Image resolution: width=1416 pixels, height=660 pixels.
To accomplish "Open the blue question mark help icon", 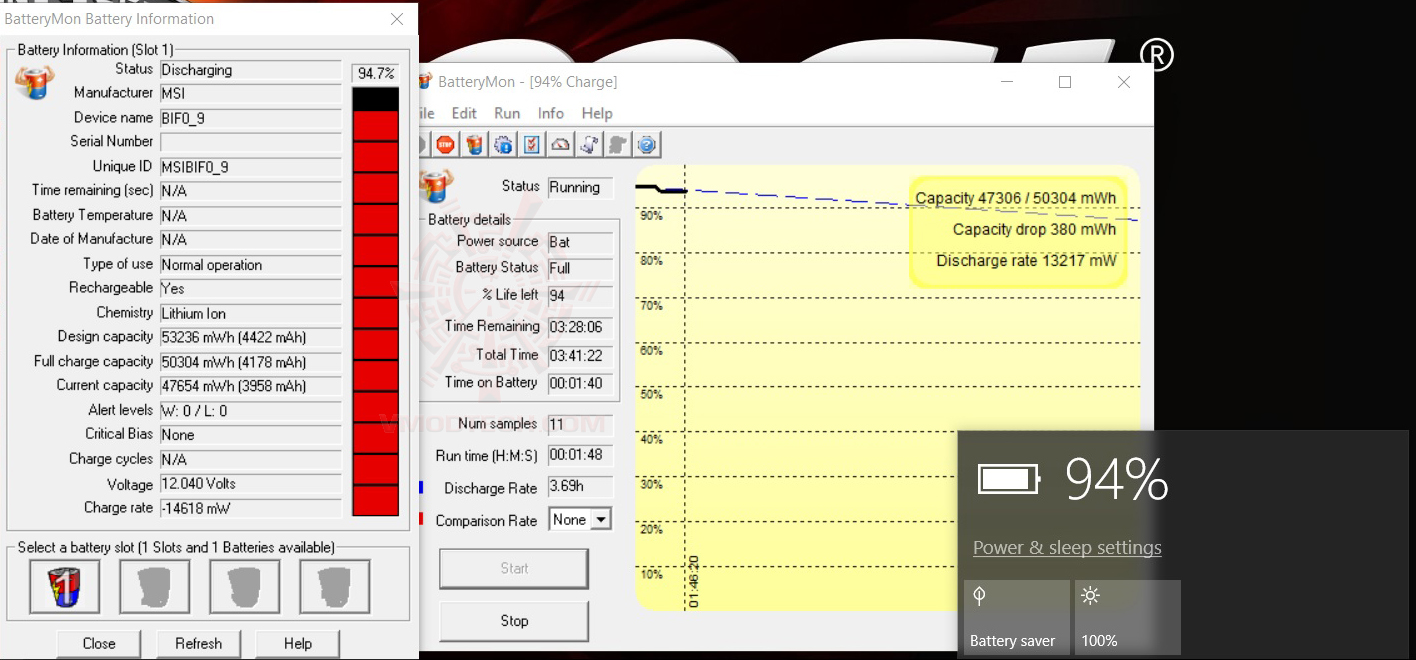I will 647,145.
